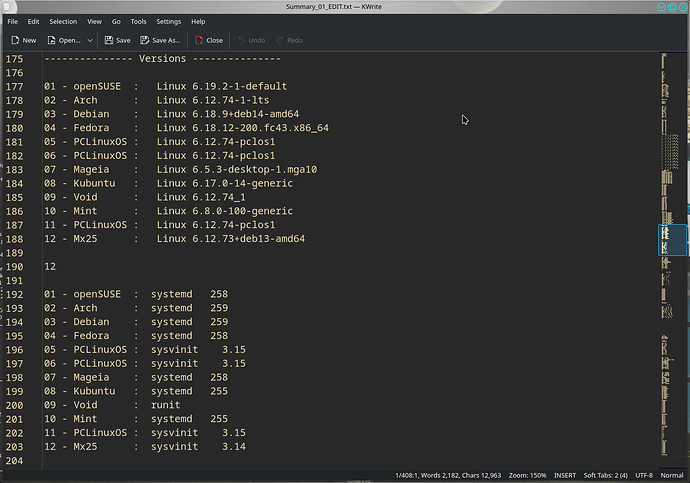690x483 pixels.
Task: Click 'systemd 259' on the Arch line 193
Action: pyautogui.click(x=189, y=308)
